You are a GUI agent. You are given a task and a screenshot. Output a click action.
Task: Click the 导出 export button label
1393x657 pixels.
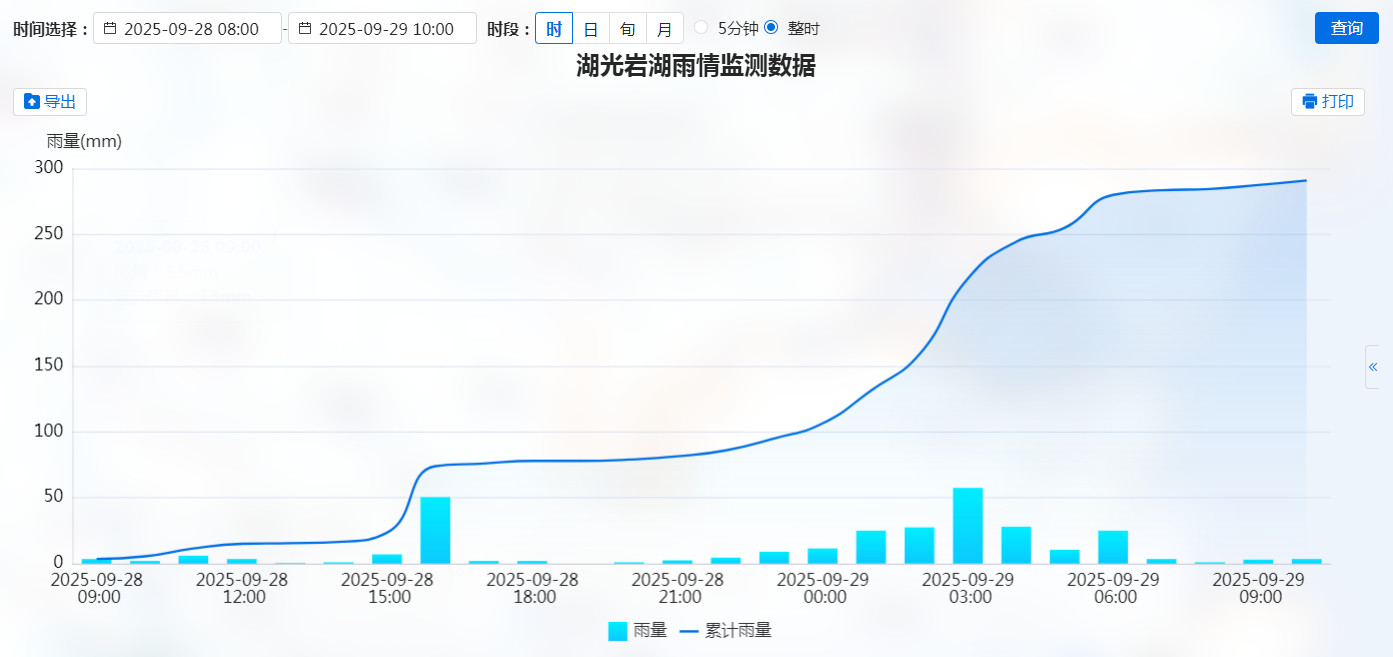[x=60, y=102]
